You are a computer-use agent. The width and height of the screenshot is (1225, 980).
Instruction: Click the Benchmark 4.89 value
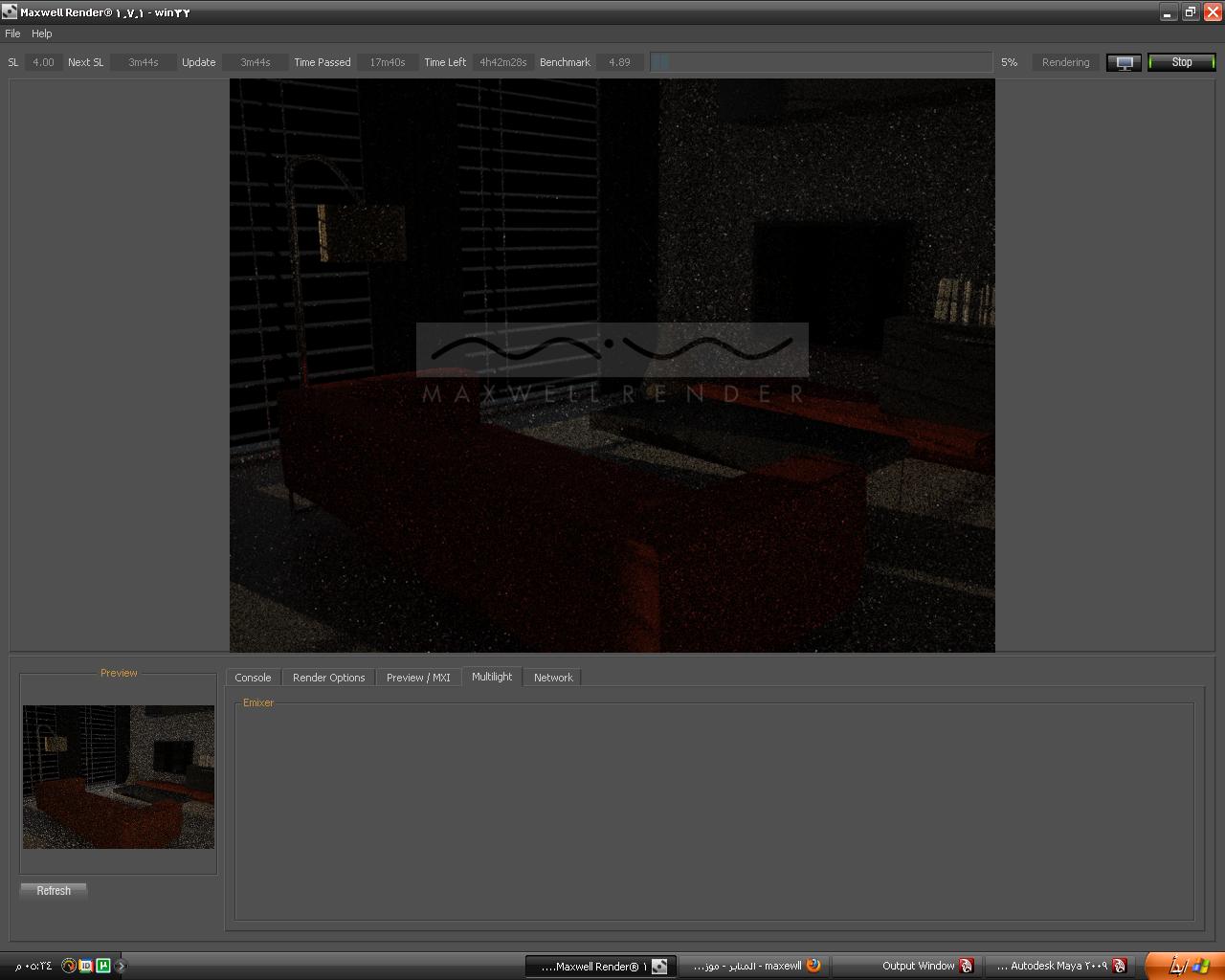pyautogui.click(x=620, y=62)
